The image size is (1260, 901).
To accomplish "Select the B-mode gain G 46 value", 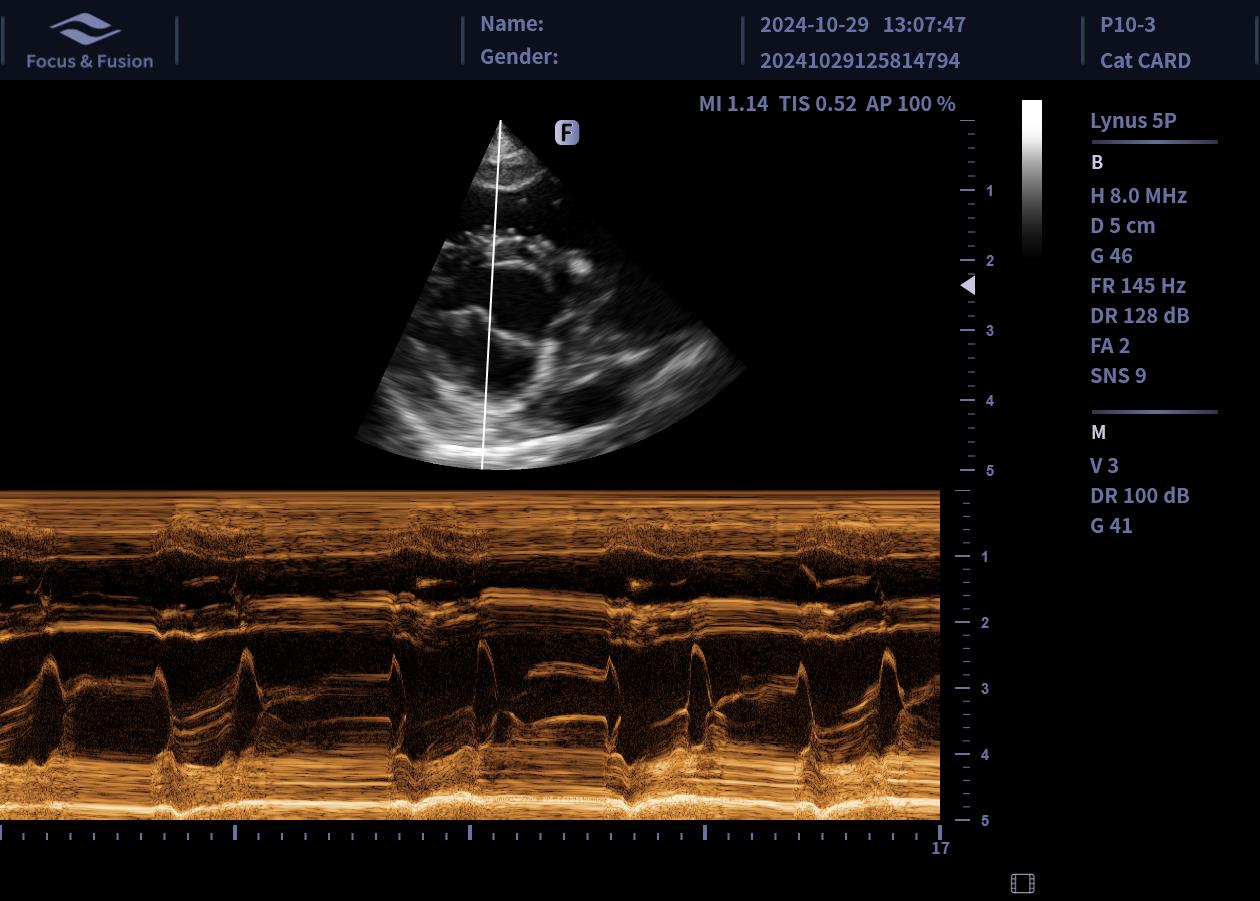I will click(1111, 255).
